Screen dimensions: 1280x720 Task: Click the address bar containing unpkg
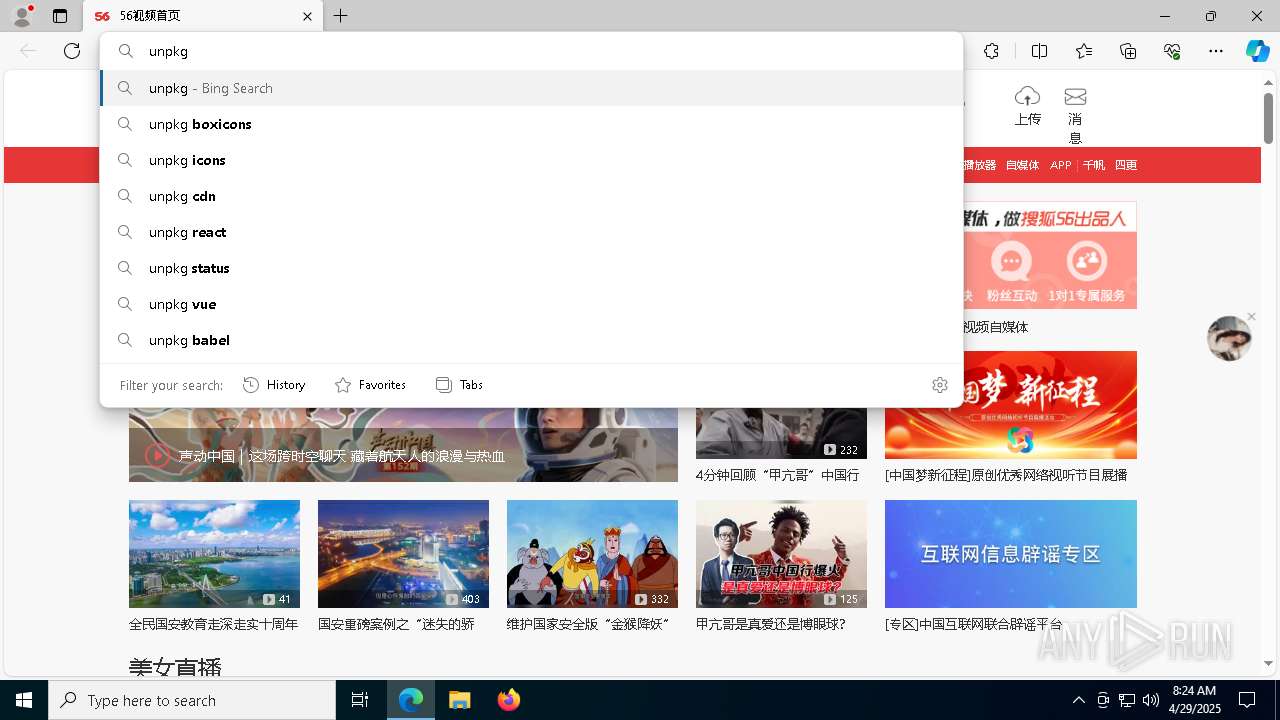tap(531, 51)
